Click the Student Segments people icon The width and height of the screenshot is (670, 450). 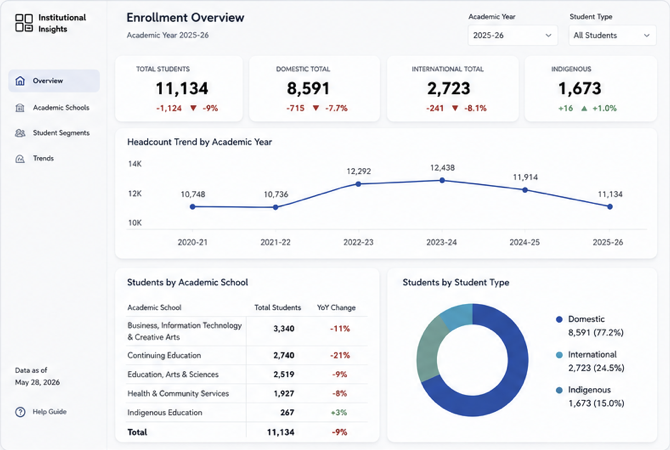[x=20, y=133]
